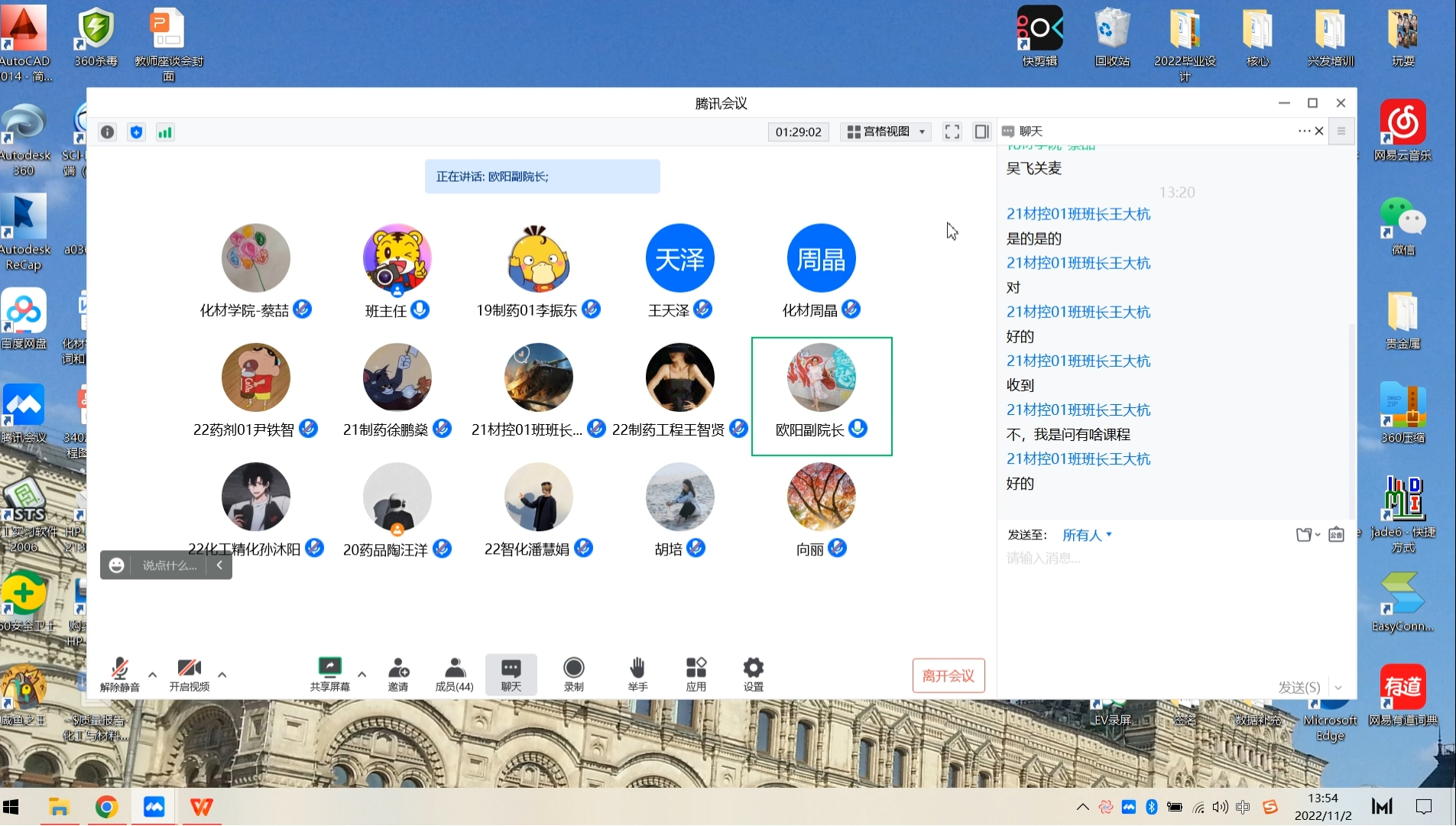The image size is (1456, 826).
Task: Open the members list (44)
Action: pyautogui.click(x=454, y=674)
